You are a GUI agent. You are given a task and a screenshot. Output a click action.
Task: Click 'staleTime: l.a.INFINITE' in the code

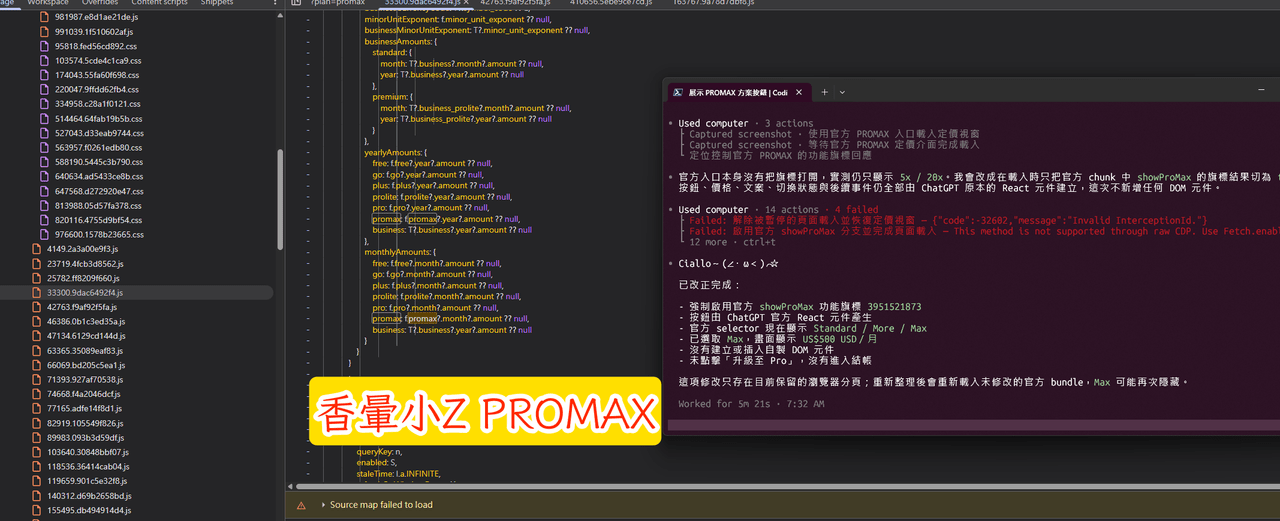[x=398, y=473]
